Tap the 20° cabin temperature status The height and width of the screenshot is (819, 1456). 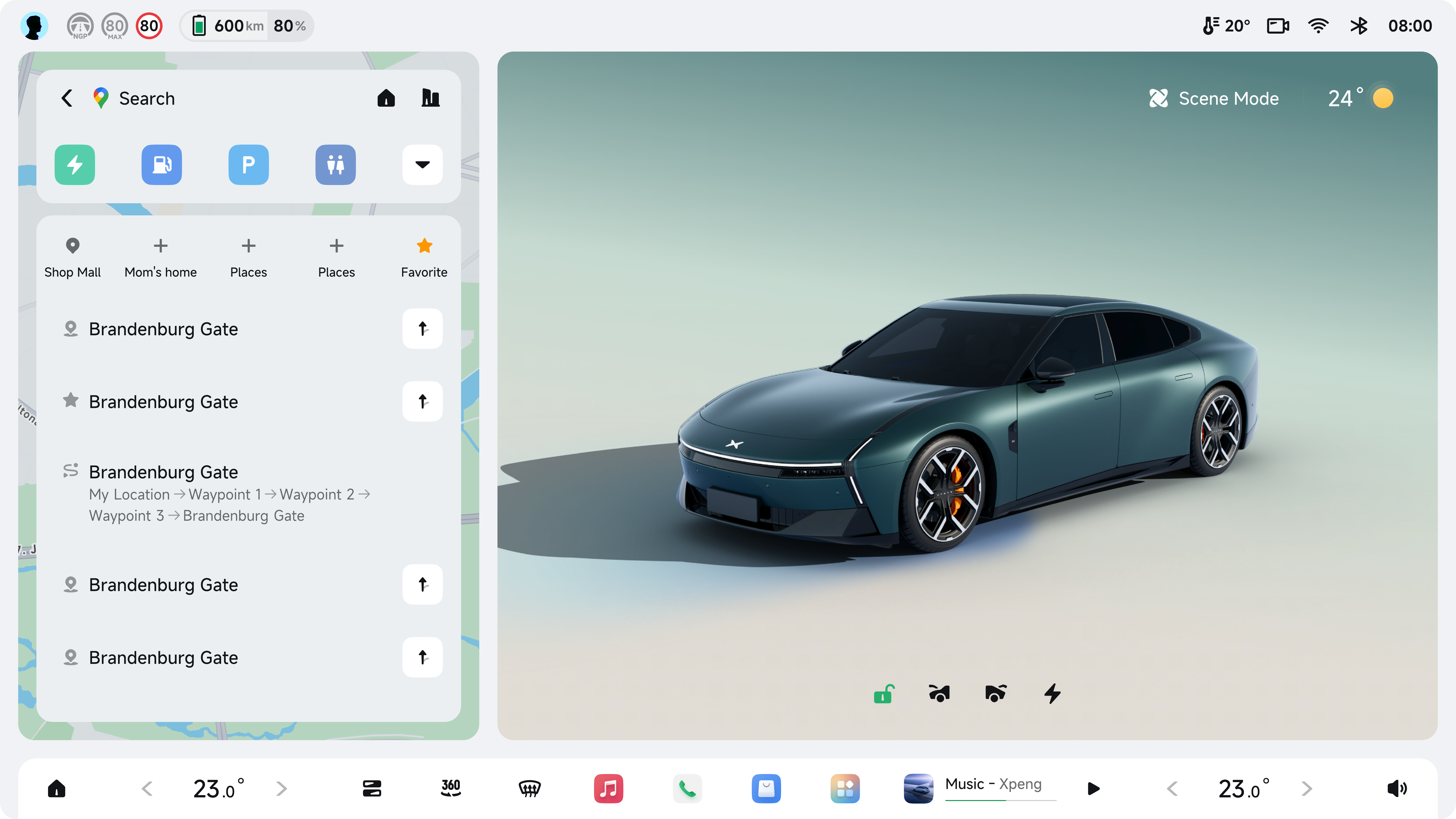click(x=1225, y=26)
